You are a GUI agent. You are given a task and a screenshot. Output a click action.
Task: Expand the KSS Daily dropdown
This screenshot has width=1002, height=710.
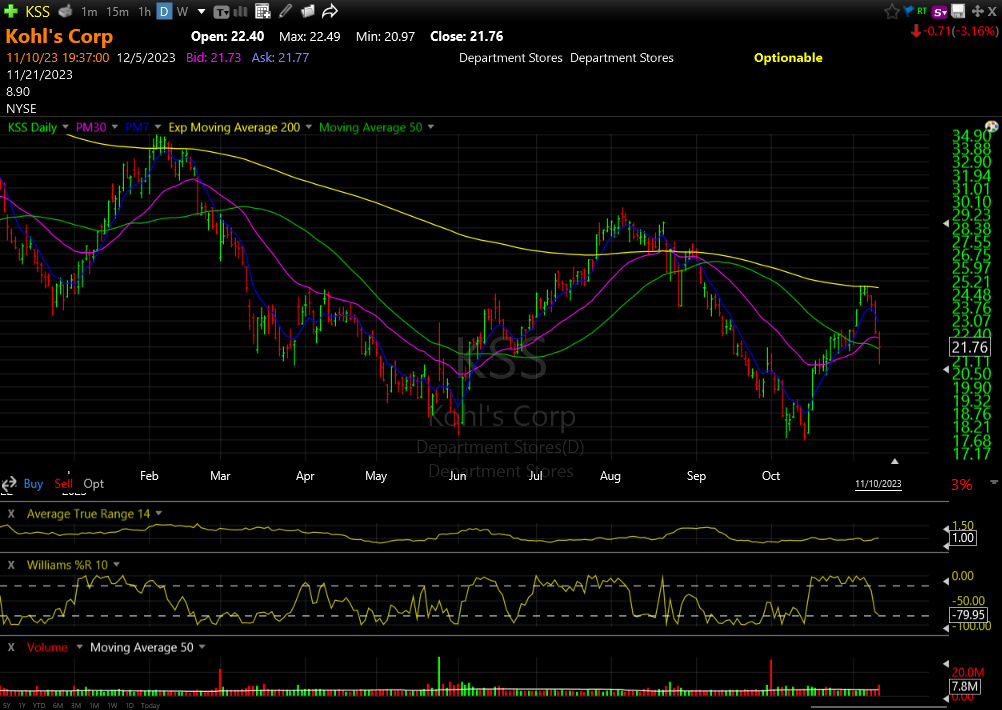[65, 127]
